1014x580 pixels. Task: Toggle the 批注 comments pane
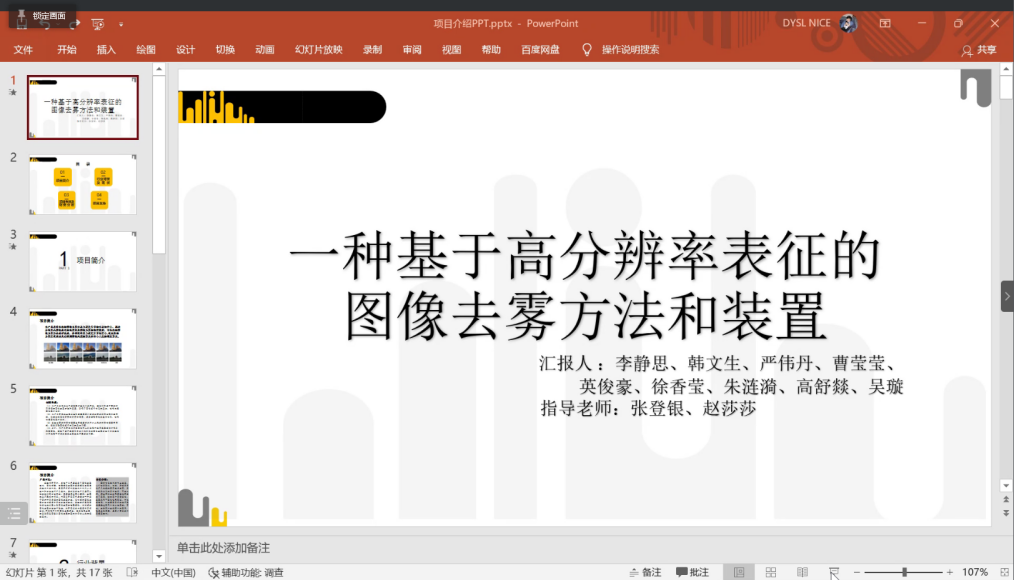pos(692,572)
